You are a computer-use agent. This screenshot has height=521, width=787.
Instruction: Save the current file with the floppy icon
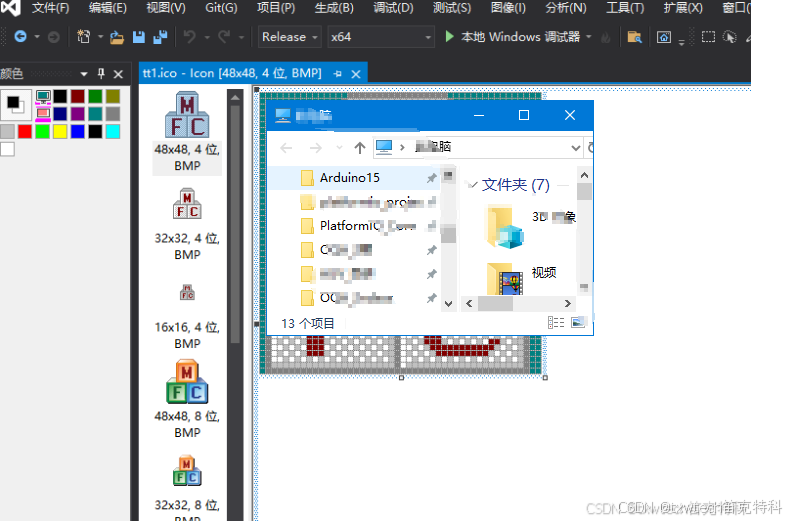tap(139, 37)
